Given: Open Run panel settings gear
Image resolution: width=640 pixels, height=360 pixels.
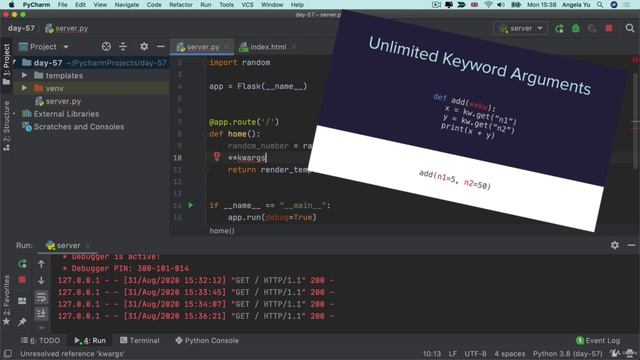Looking at the screenshot, I should 615,245.
